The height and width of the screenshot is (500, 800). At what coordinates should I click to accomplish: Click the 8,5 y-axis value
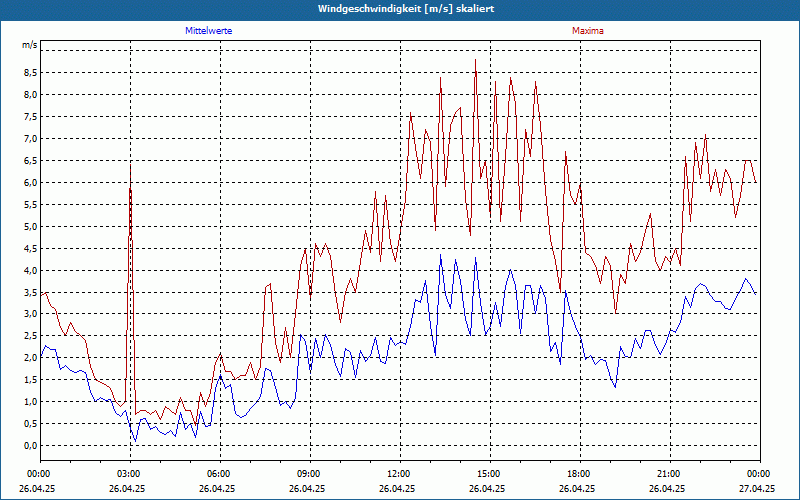click(x=30, y=72)
